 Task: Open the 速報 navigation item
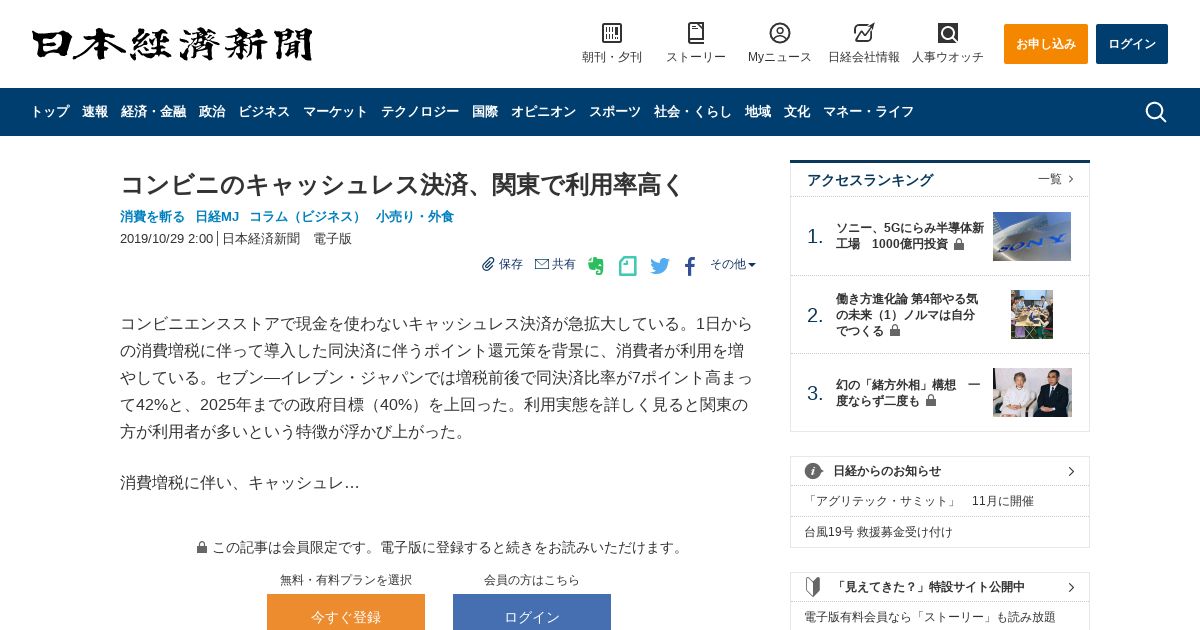[x=95, y=112]
